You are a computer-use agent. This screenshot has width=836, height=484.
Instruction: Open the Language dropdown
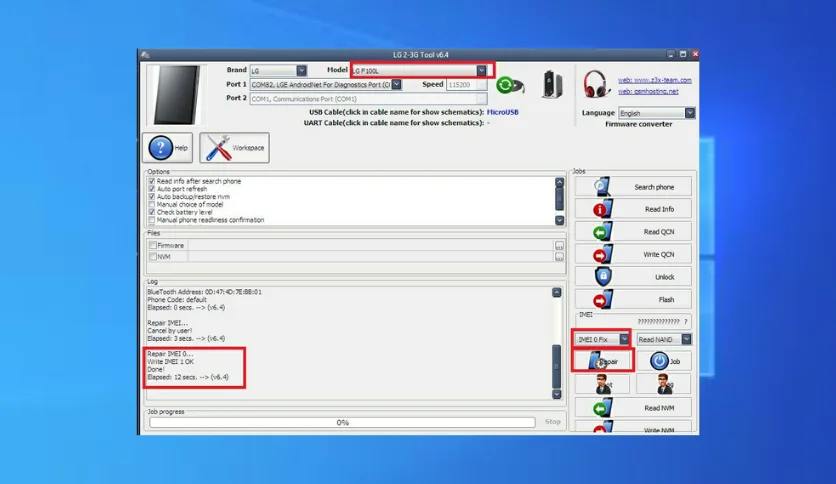(689, 113)
